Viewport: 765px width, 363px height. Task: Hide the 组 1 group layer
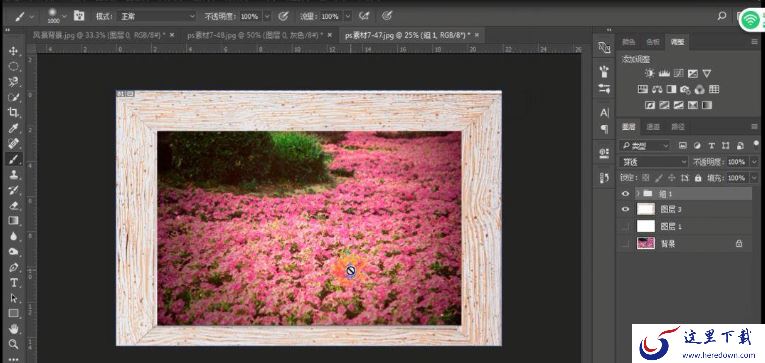coord(625,194)
